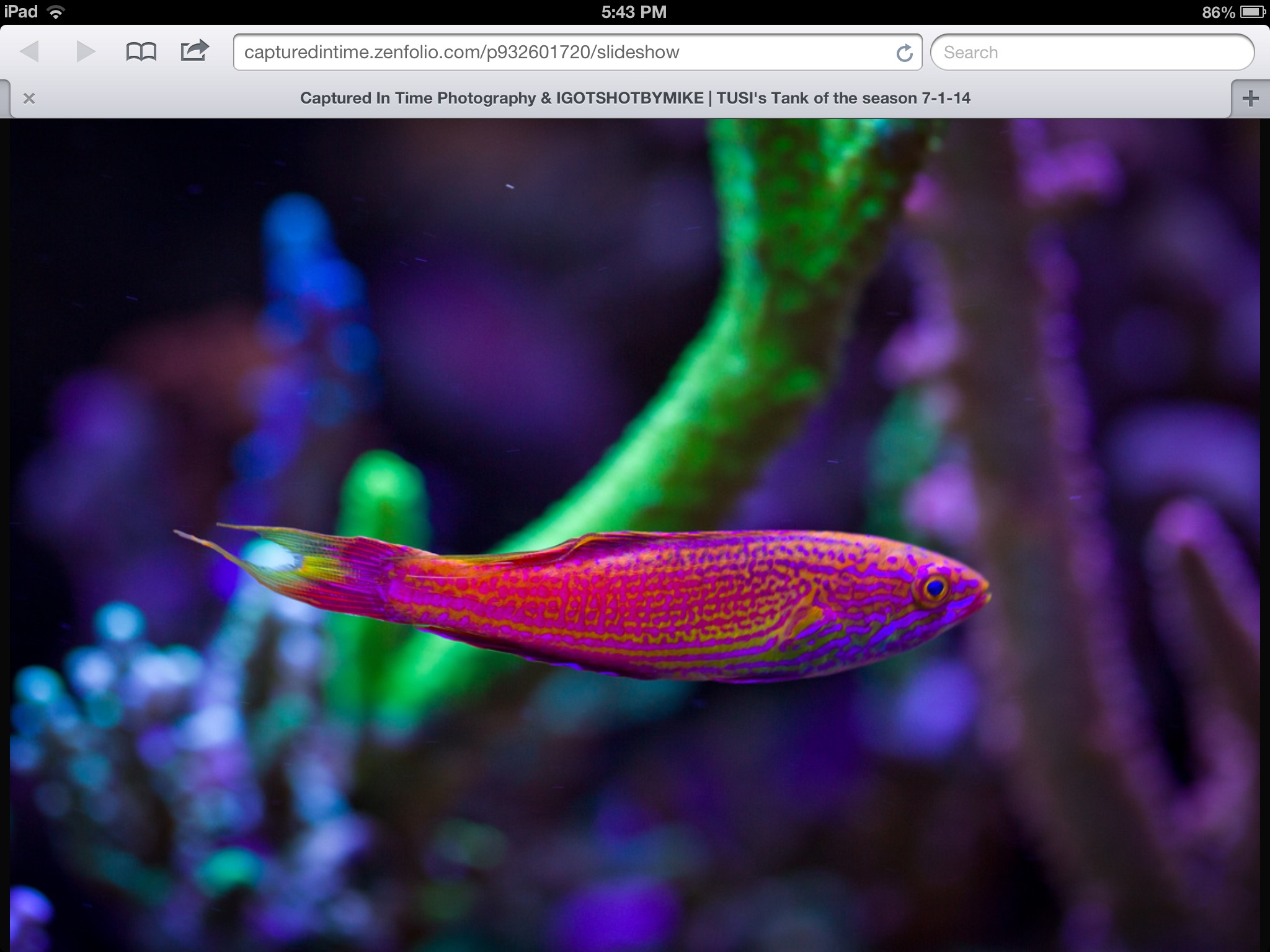Reload the page with the refresh icon

tap(904, 53)
